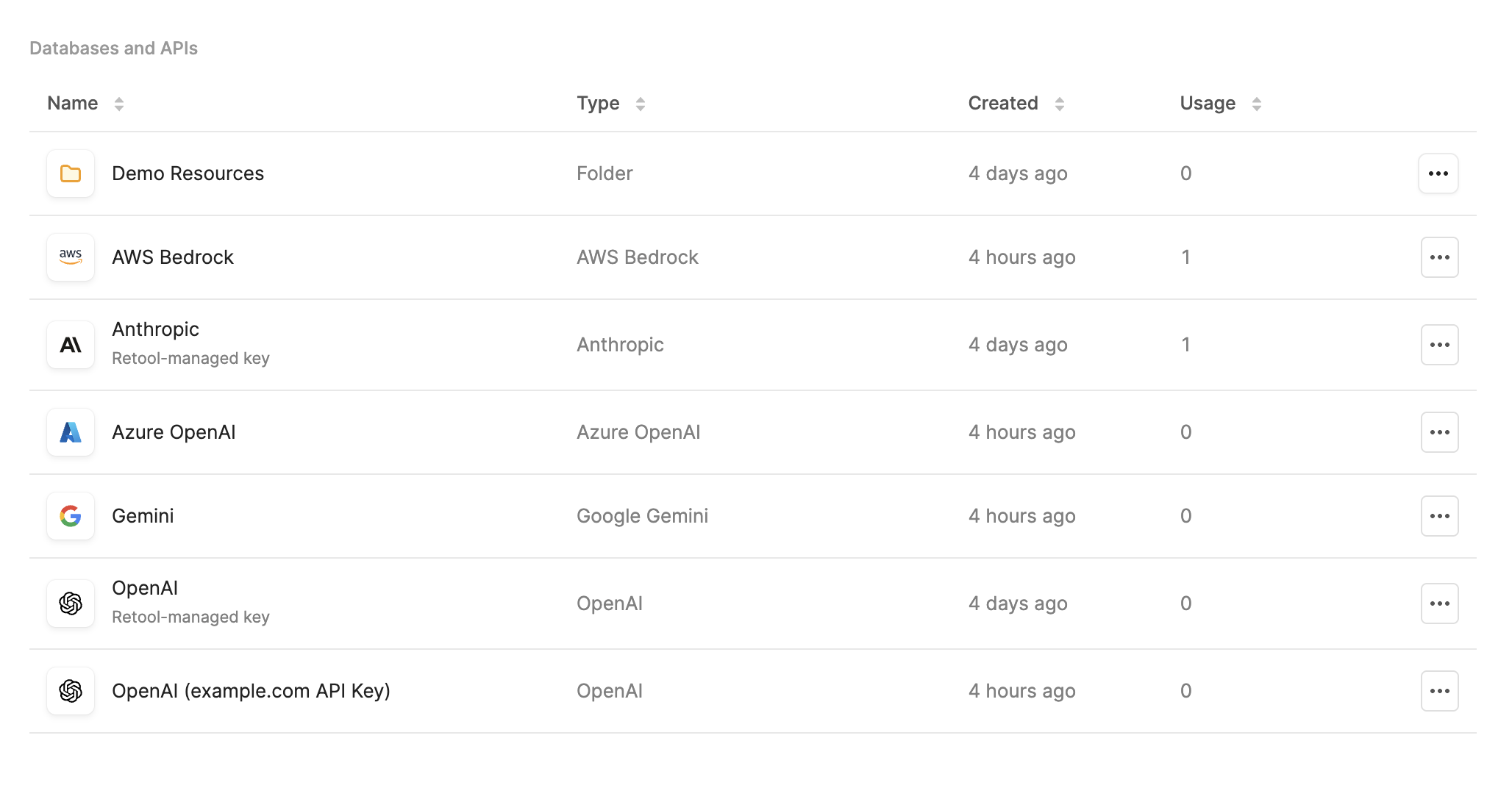Click the Demo Resources folder icon
The image size is (1512, 788).
71,173
